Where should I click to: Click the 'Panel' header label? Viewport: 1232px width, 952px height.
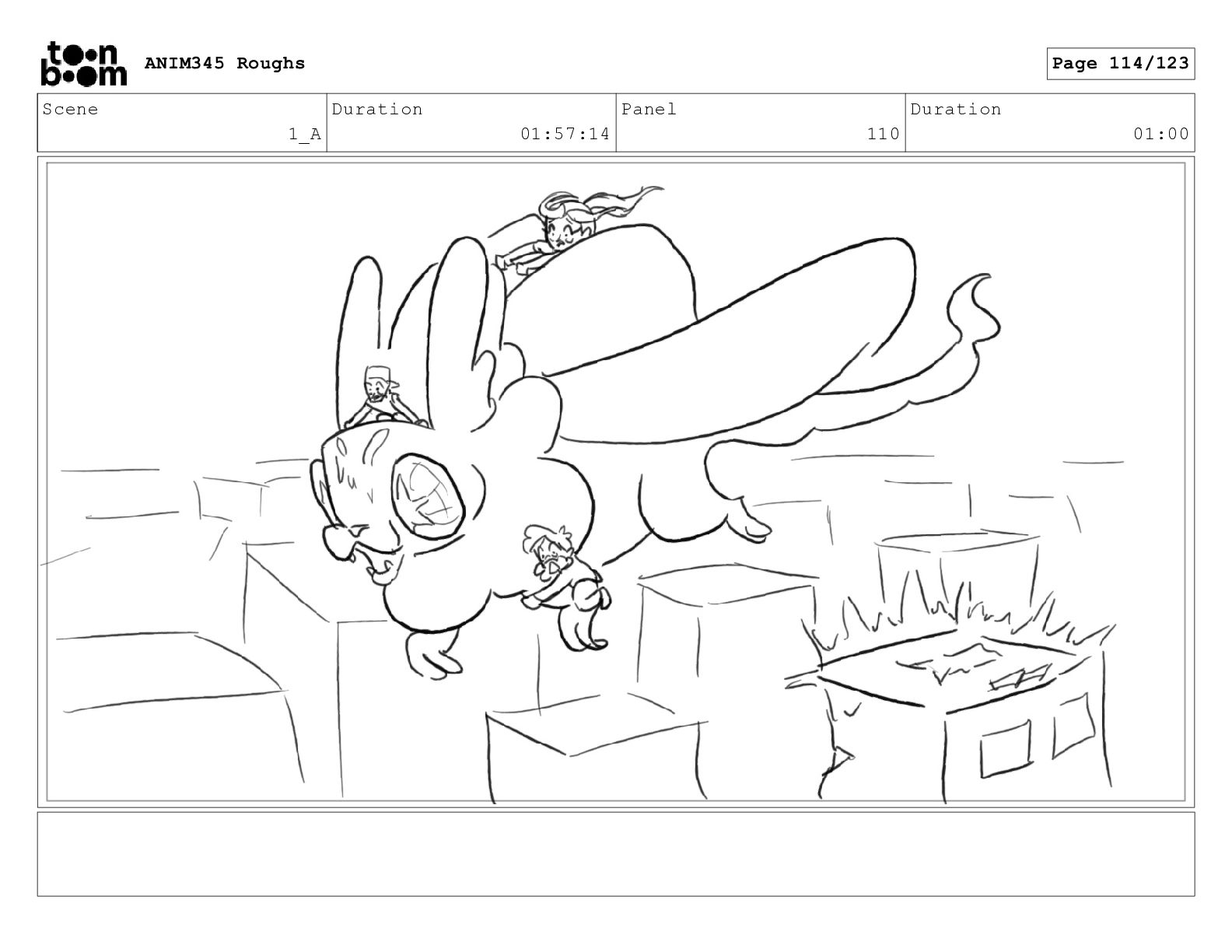pyautogui.click(x=649, y=109)
